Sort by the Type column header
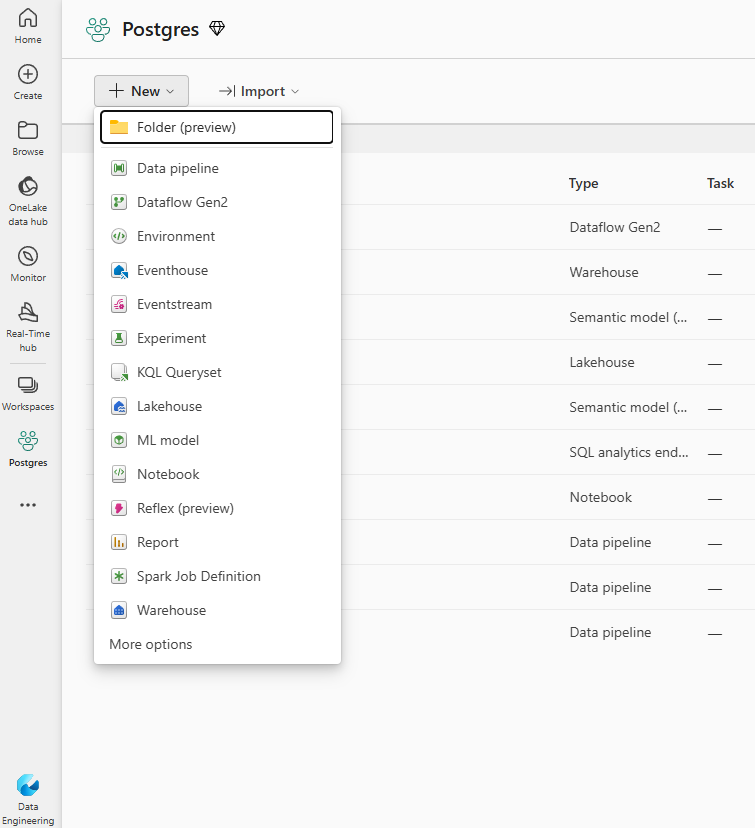The height and width of the screenshot is (828, 755). pyautogui.click(x=583, y=183)
